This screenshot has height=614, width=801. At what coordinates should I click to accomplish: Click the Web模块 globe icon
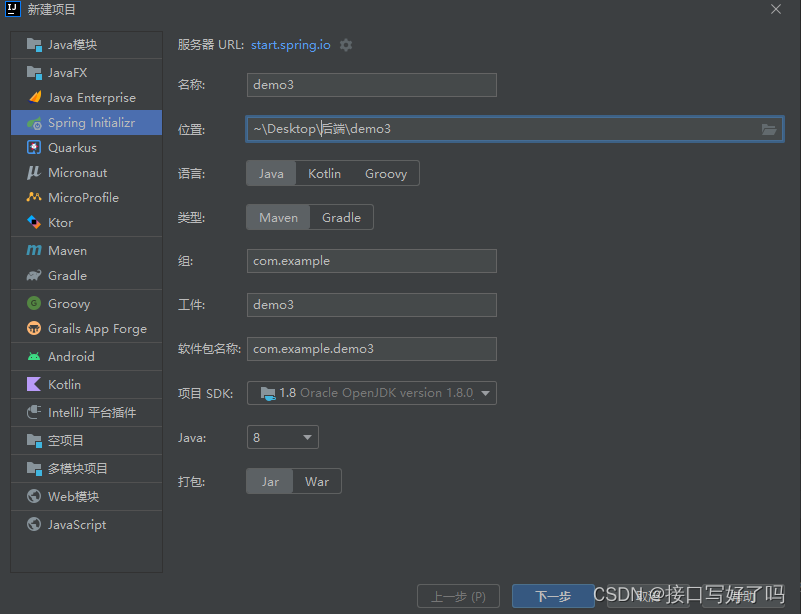point(34,496)
